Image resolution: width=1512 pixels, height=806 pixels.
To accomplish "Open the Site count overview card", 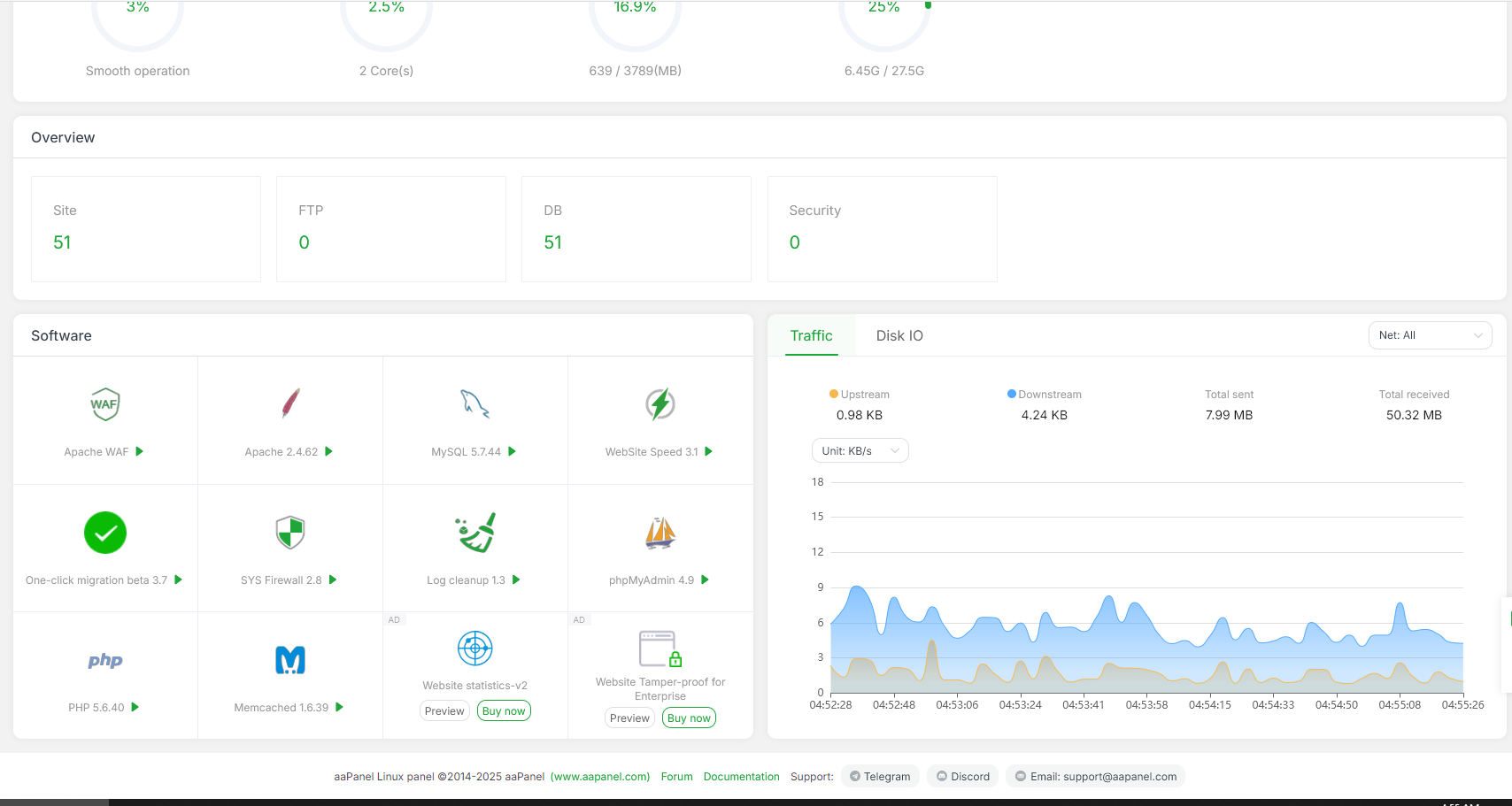I will pos(146,229).
